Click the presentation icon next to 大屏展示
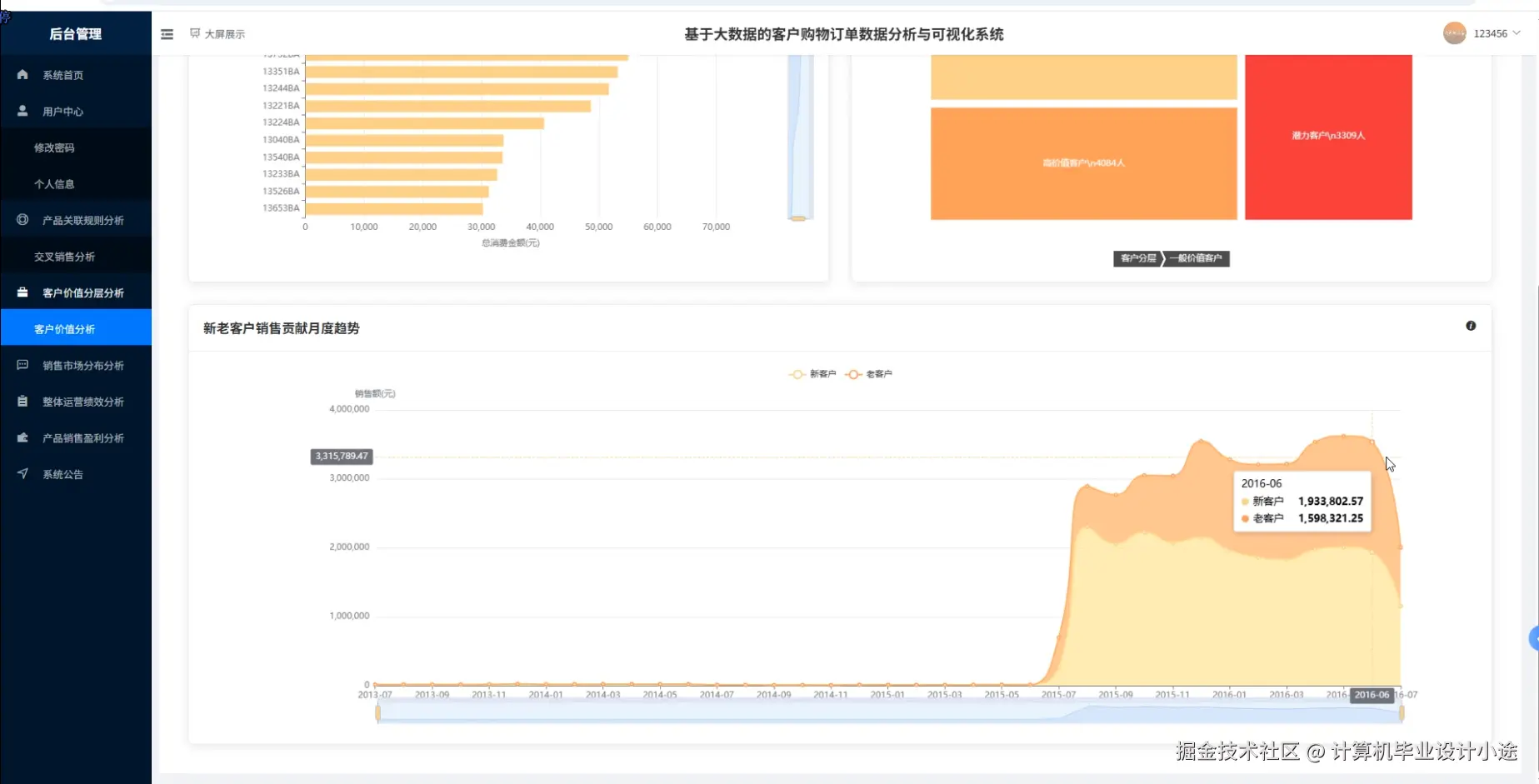The height and width of the screenshot is (784, 1539). click(195, 33)
